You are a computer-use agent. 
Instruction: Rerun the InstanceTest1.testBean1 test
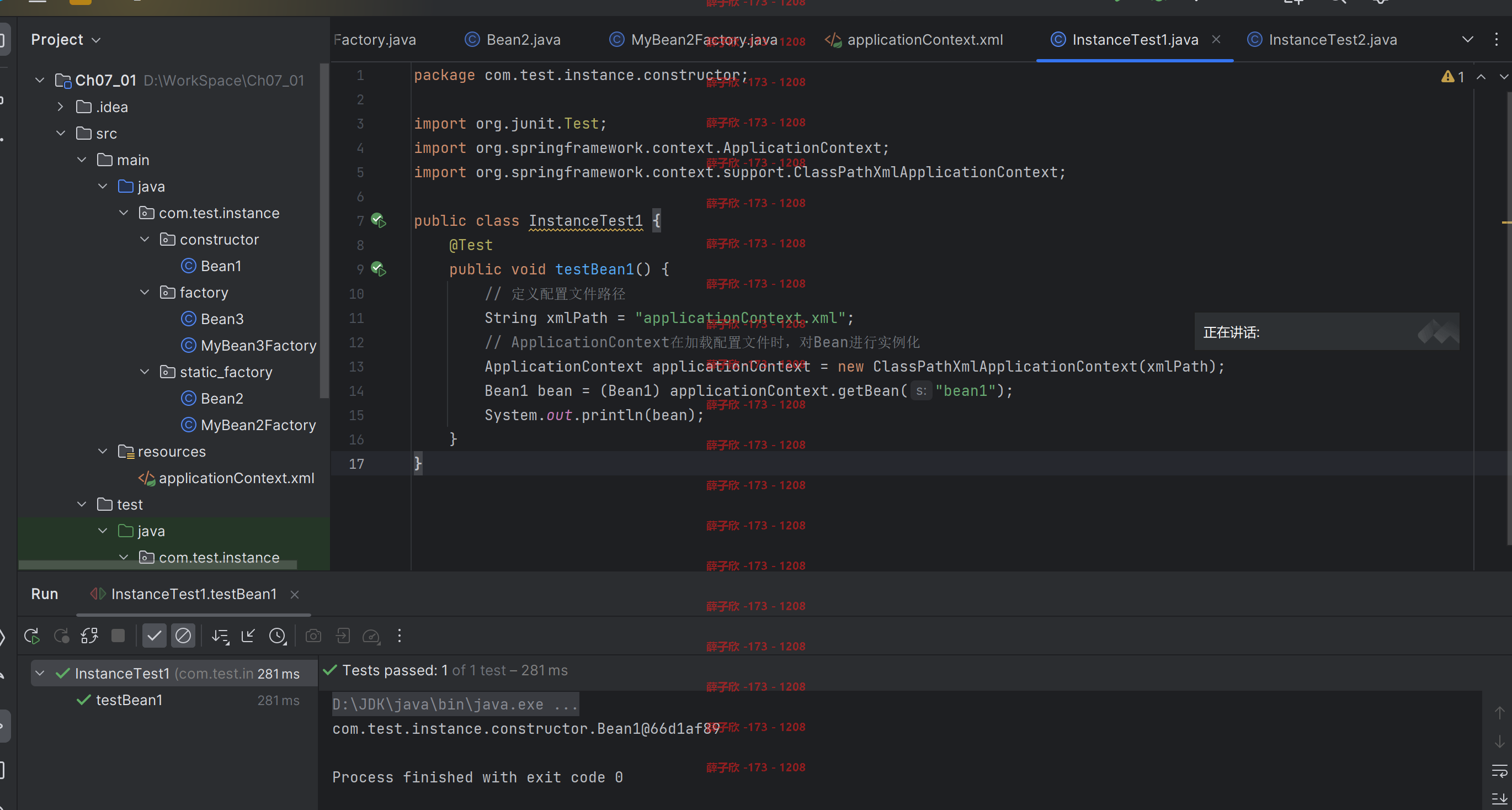point(31,636)
